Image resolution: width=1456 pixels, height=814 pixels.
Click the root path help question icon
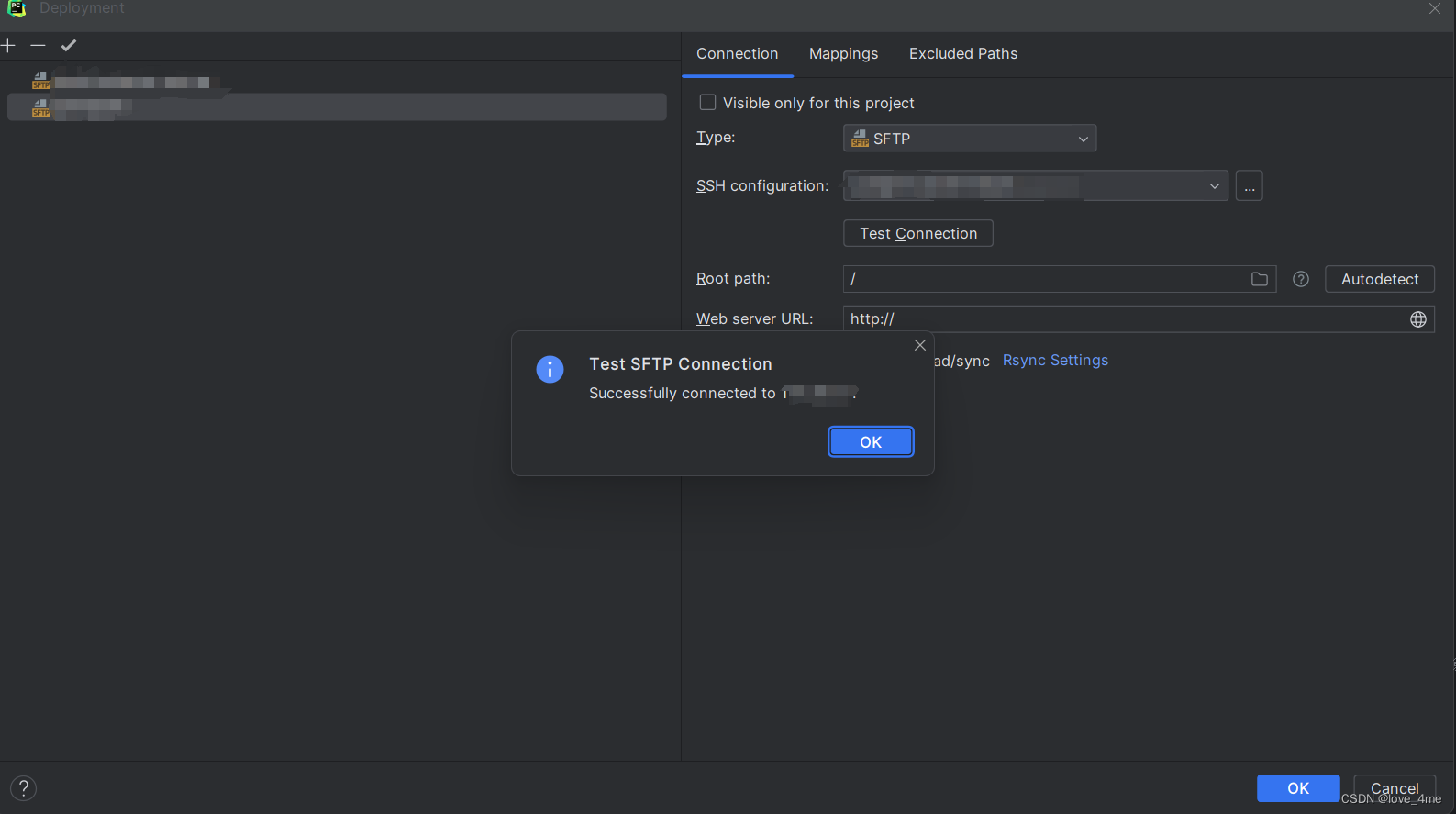point(1301,279)
